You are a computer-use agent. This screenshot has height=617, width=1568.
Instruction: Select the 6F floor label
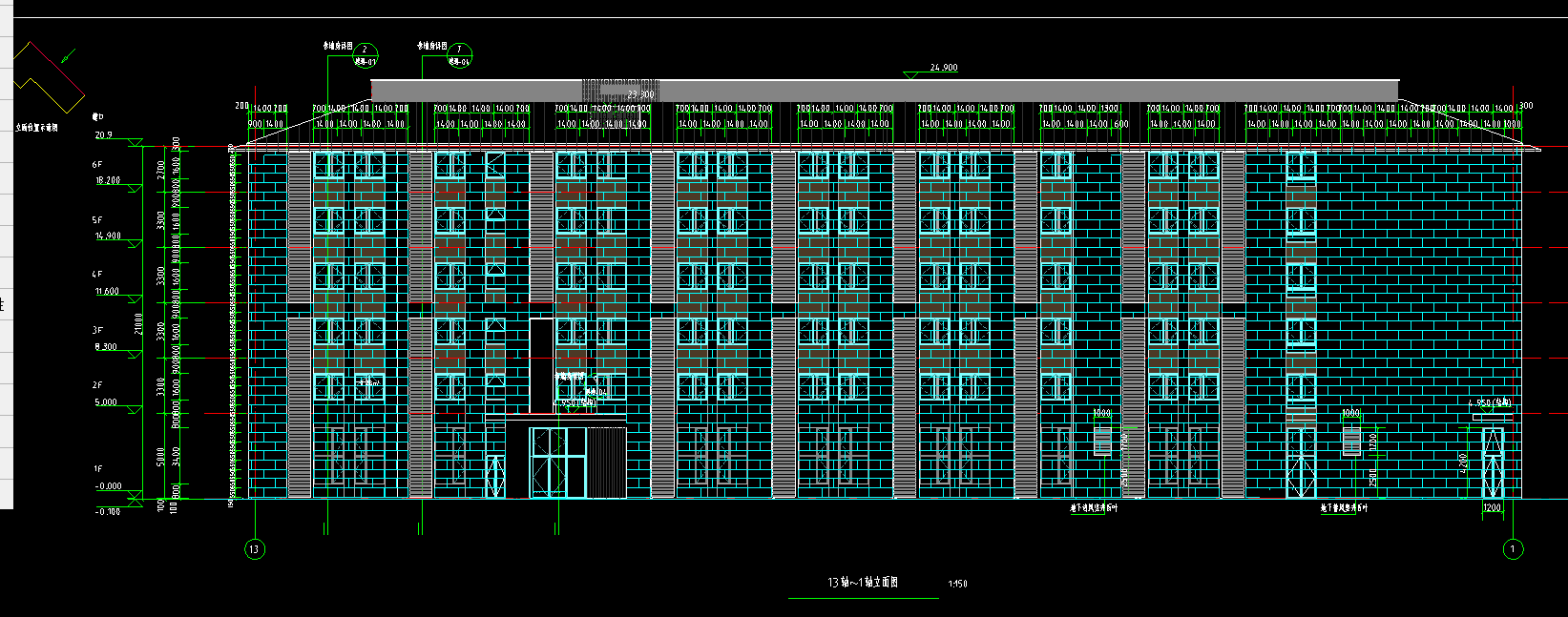coord(97,165)
